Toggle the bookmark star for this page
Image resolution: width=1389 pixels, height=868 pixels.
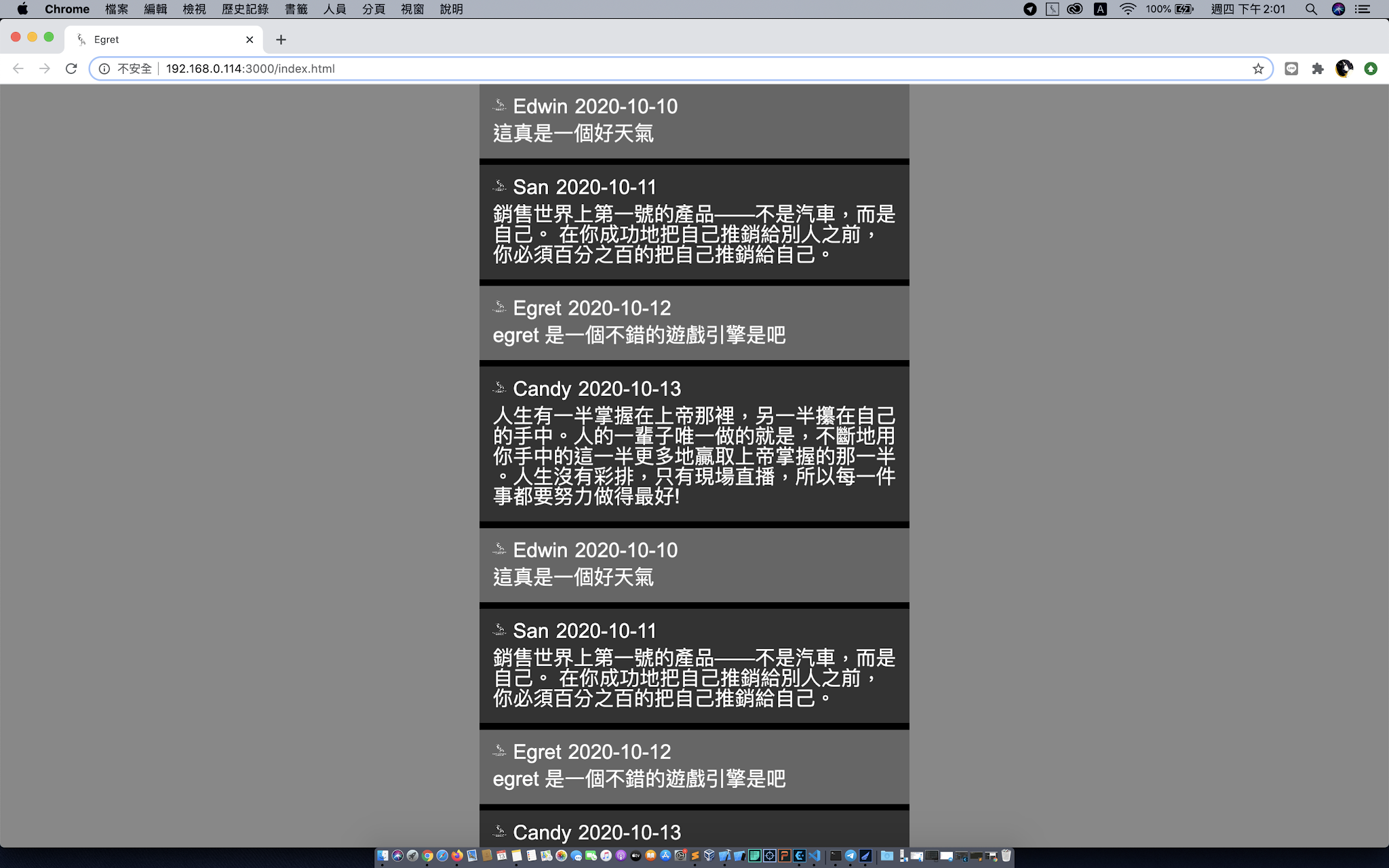[1259, 68]
